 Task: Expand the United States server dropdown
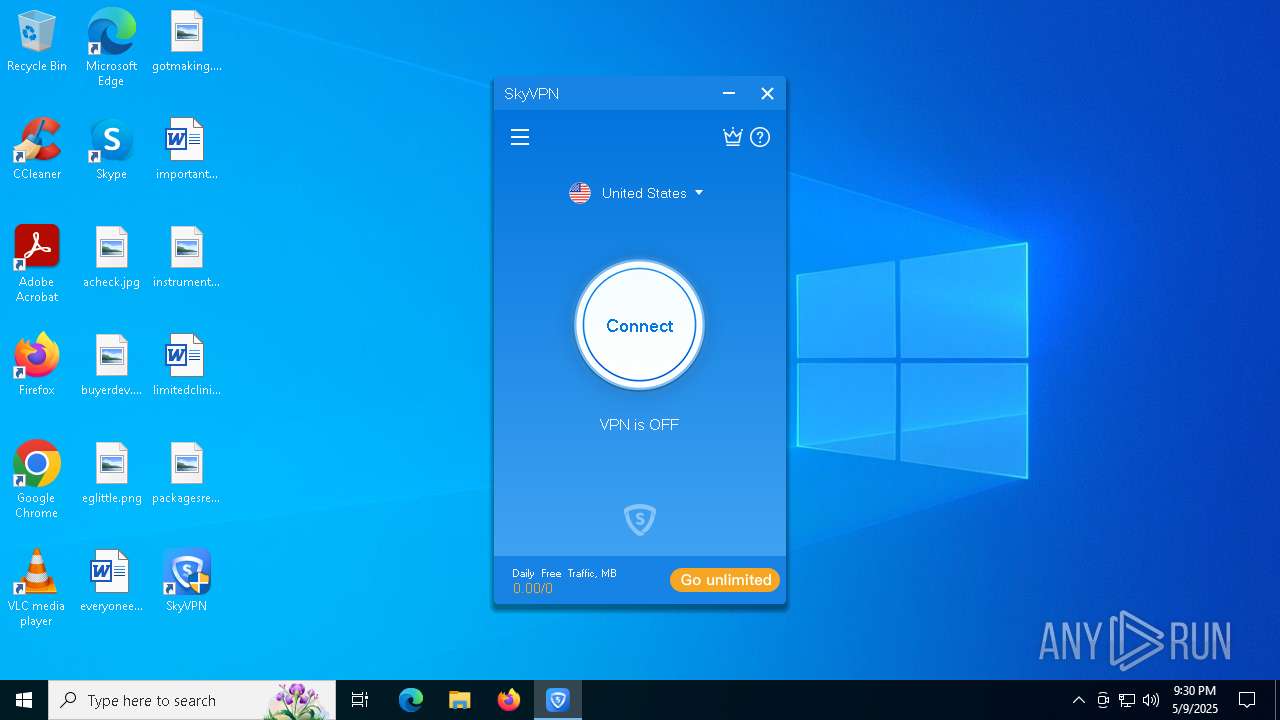point(699,193)
